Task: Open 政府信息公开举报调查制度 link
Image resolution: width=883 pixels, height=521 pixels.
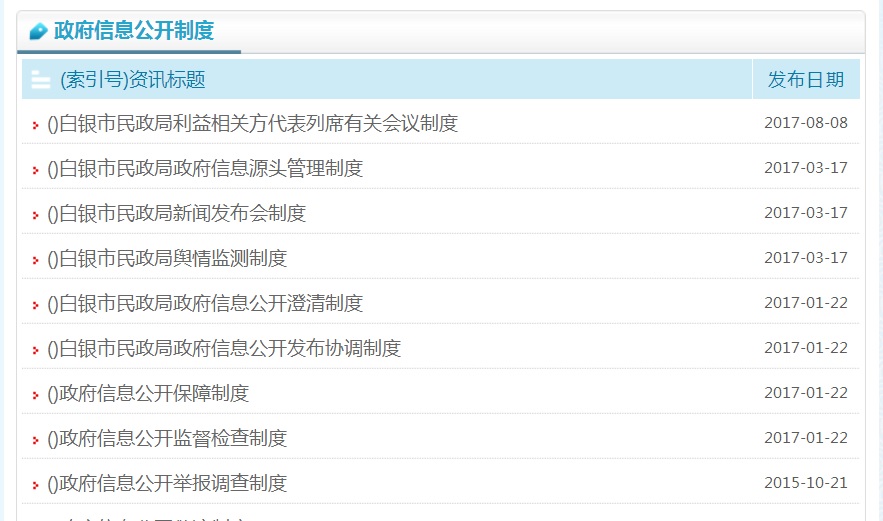Action: [x=167, y=484]
